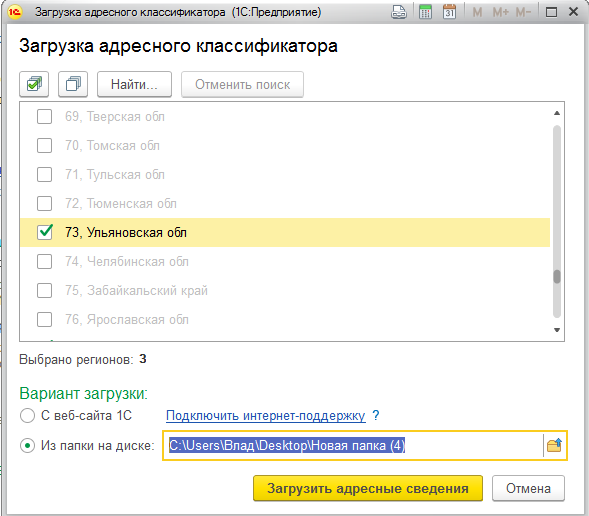Check the 69, Тверская обл checkbox

(x=44, y=116)
